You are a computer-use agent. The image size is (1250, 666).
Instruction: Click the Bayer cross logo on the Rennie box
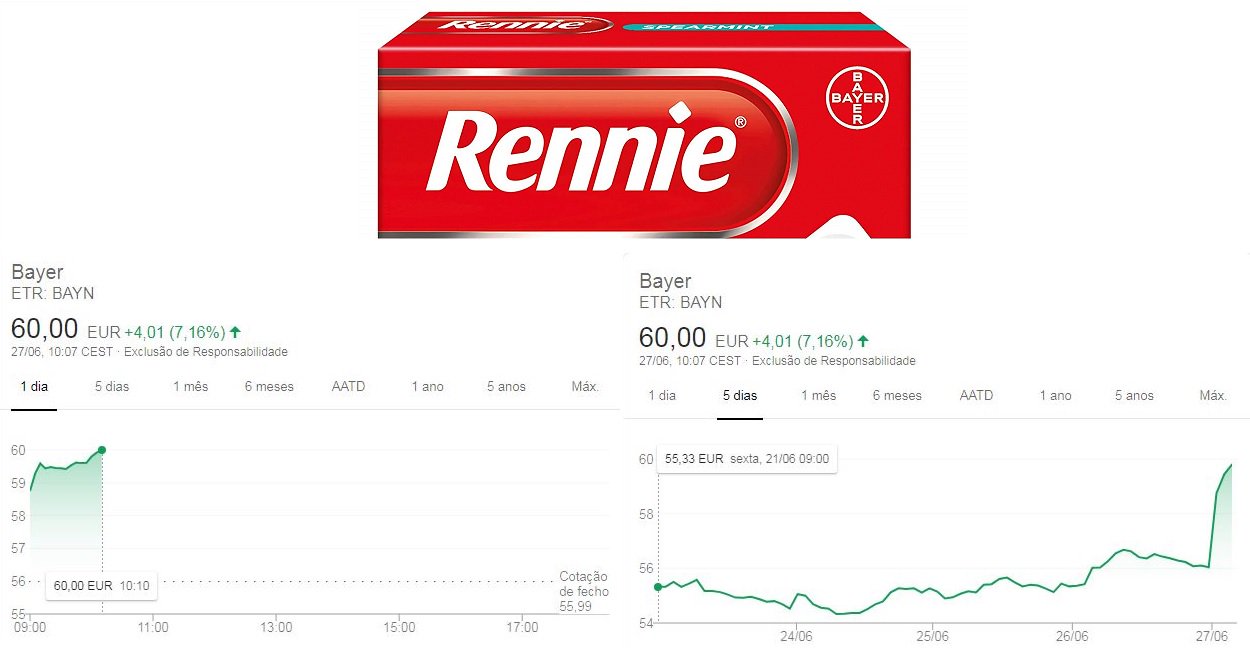[x=857, y=98]
